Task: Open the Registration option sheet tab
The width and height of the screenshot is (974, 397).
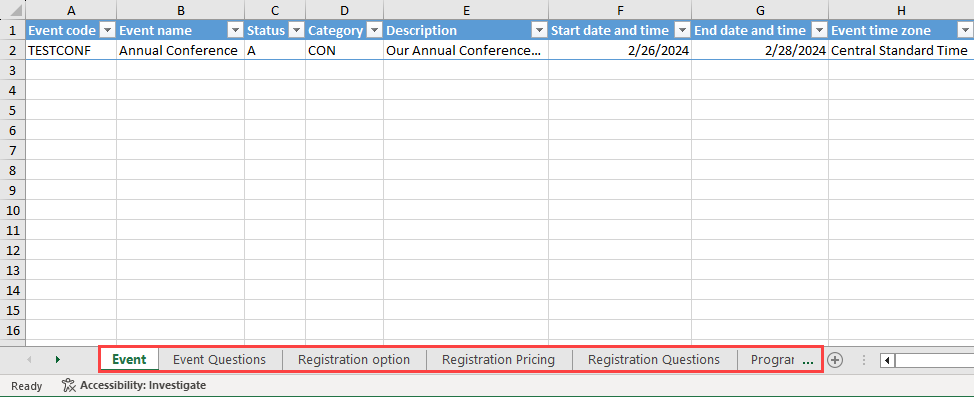Action: point(354,360)
